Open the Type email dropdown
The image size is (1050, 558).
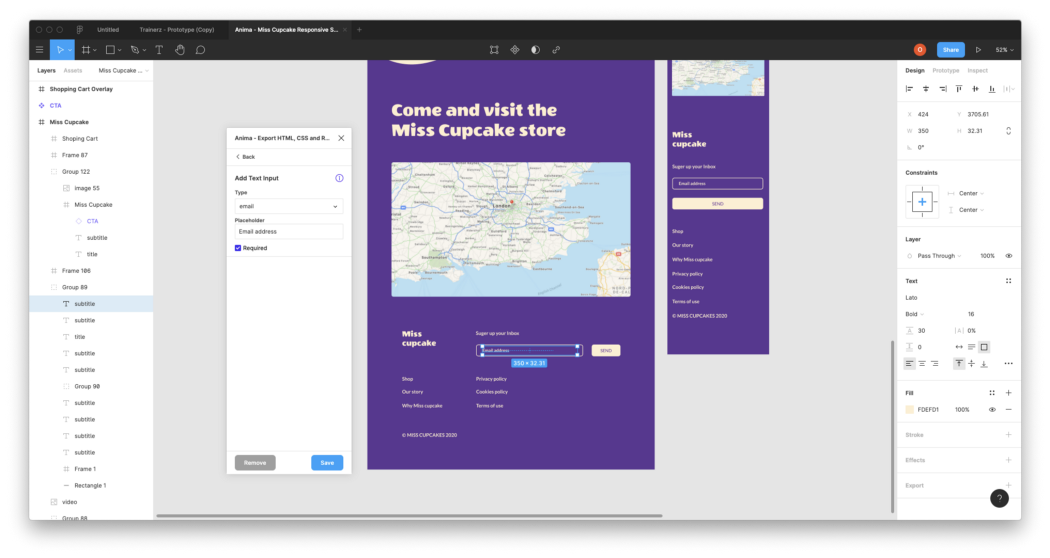289,206
